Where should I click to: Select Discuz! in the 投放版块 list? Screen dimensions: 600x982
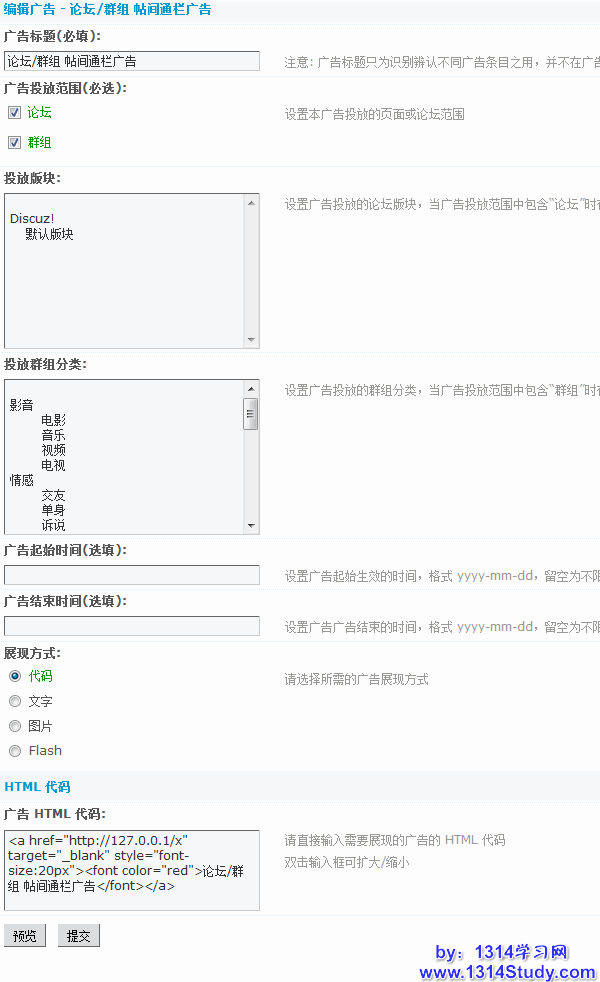point(32,219)
